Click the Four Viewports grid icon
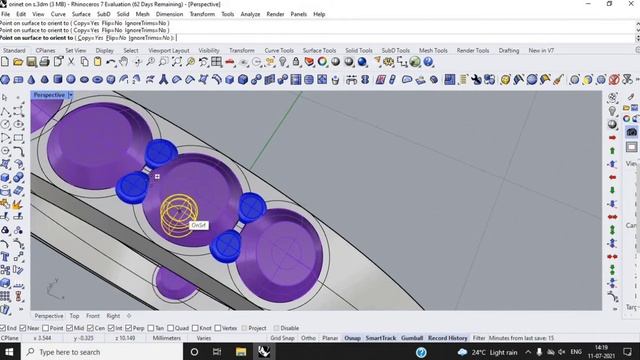 click(216, 62)
